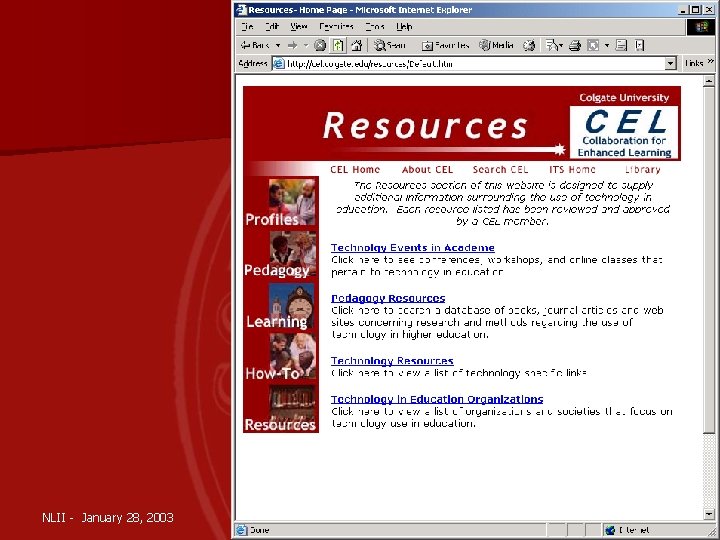This screenshot has height=540, width=720.
Task: Open the Library navigation link
Action: click(642, 169)
